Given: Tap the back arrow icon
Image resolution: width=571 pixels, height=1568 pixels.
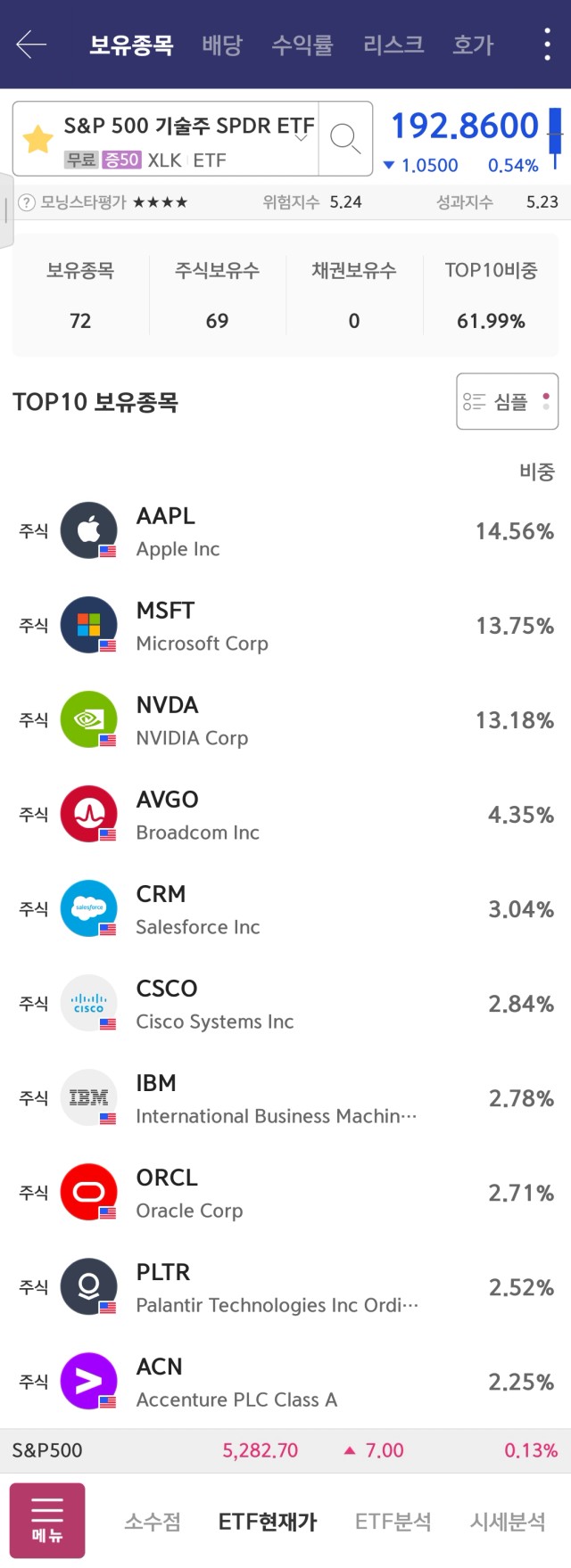Looking at the screenshot, I should point(31,44).
